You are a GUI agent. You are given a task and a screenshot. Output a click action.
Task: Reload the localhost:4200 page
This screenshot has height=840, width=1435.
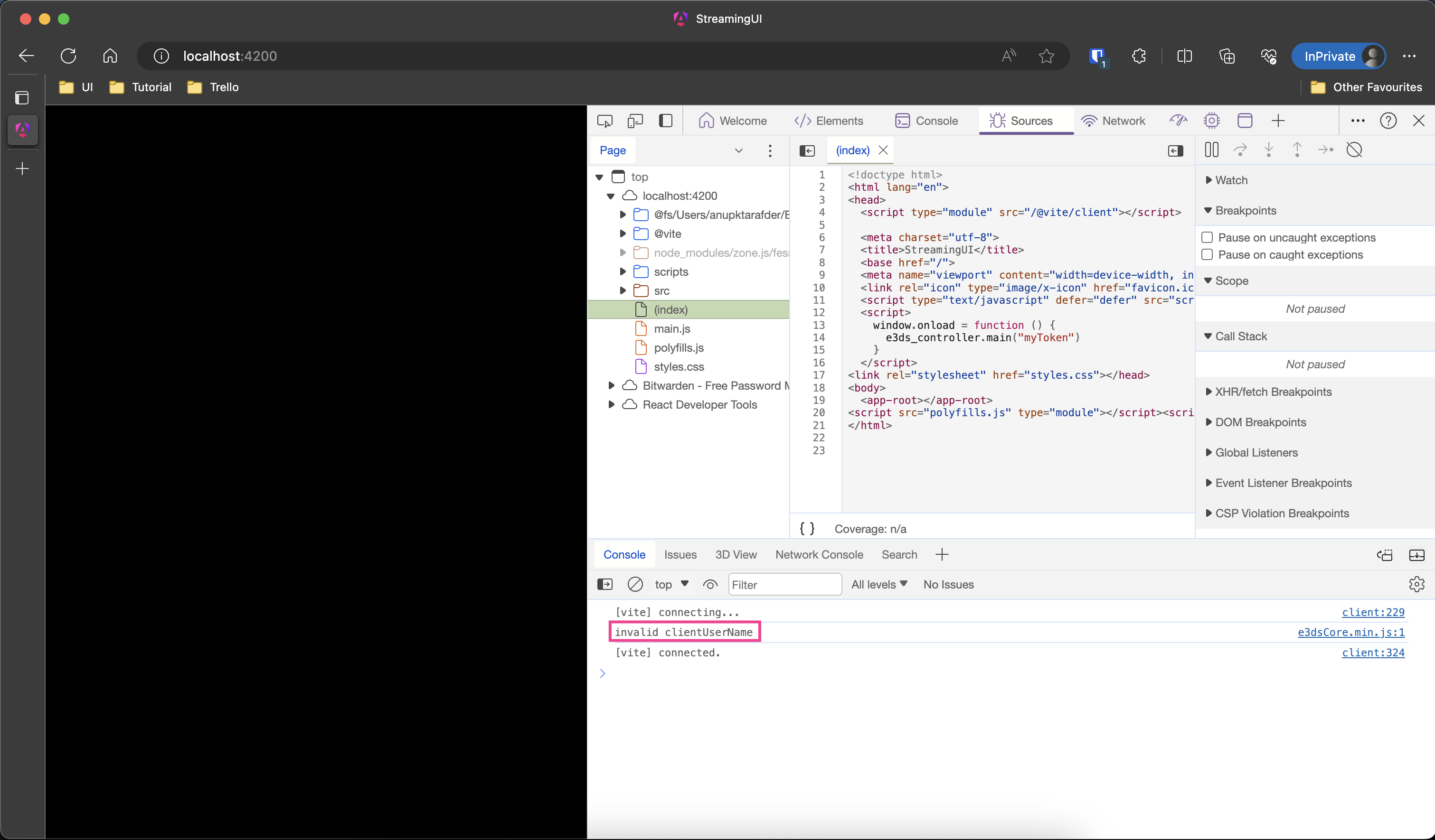[68, 56]
